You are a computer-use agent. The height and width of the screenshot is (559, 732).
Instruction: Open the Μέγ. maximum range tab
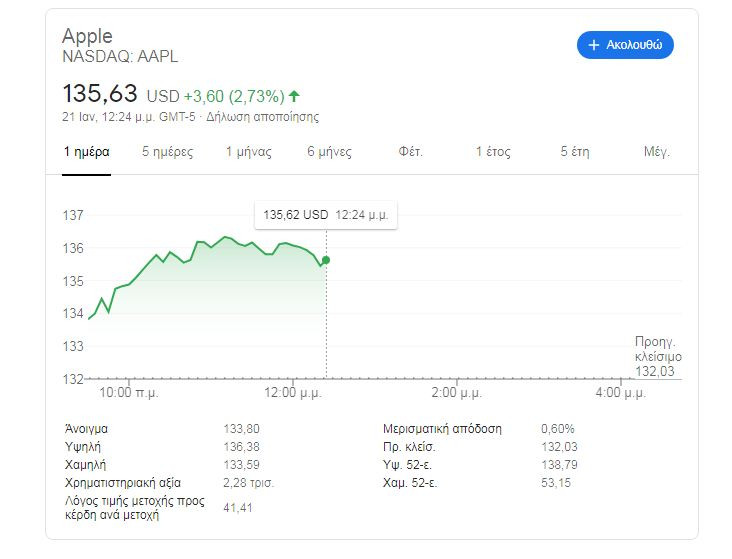coord(657,152)
